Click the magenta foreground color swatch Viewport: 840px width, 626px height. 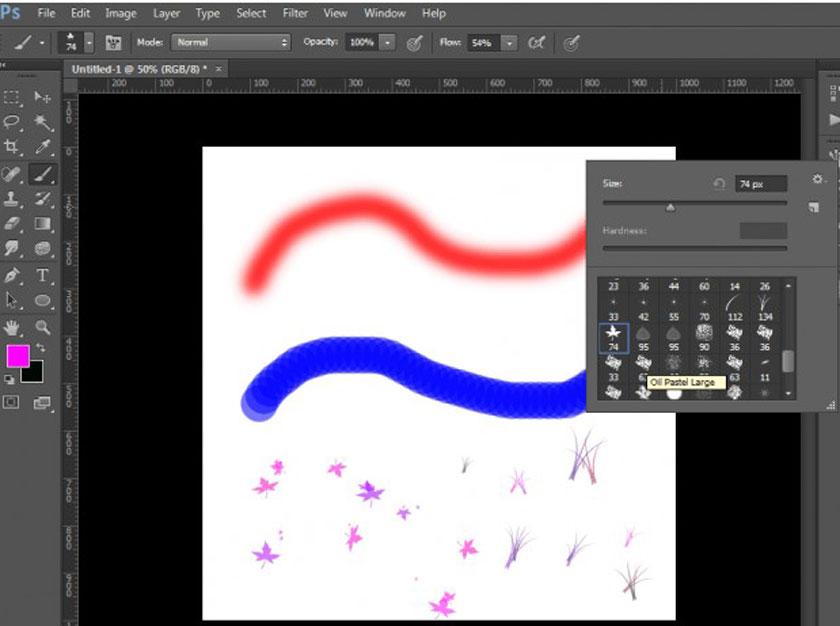click(x=18, y=356)
